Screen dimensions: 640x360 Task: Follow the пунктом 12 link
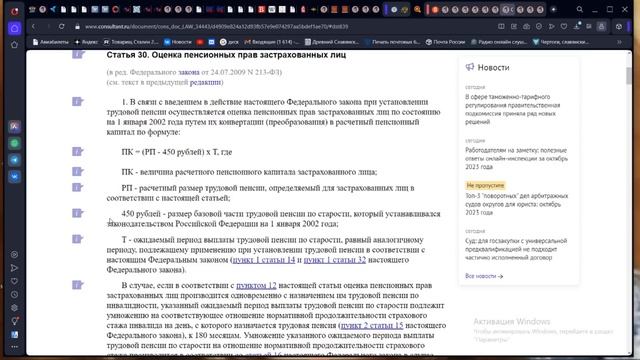[x=256, y=285]
